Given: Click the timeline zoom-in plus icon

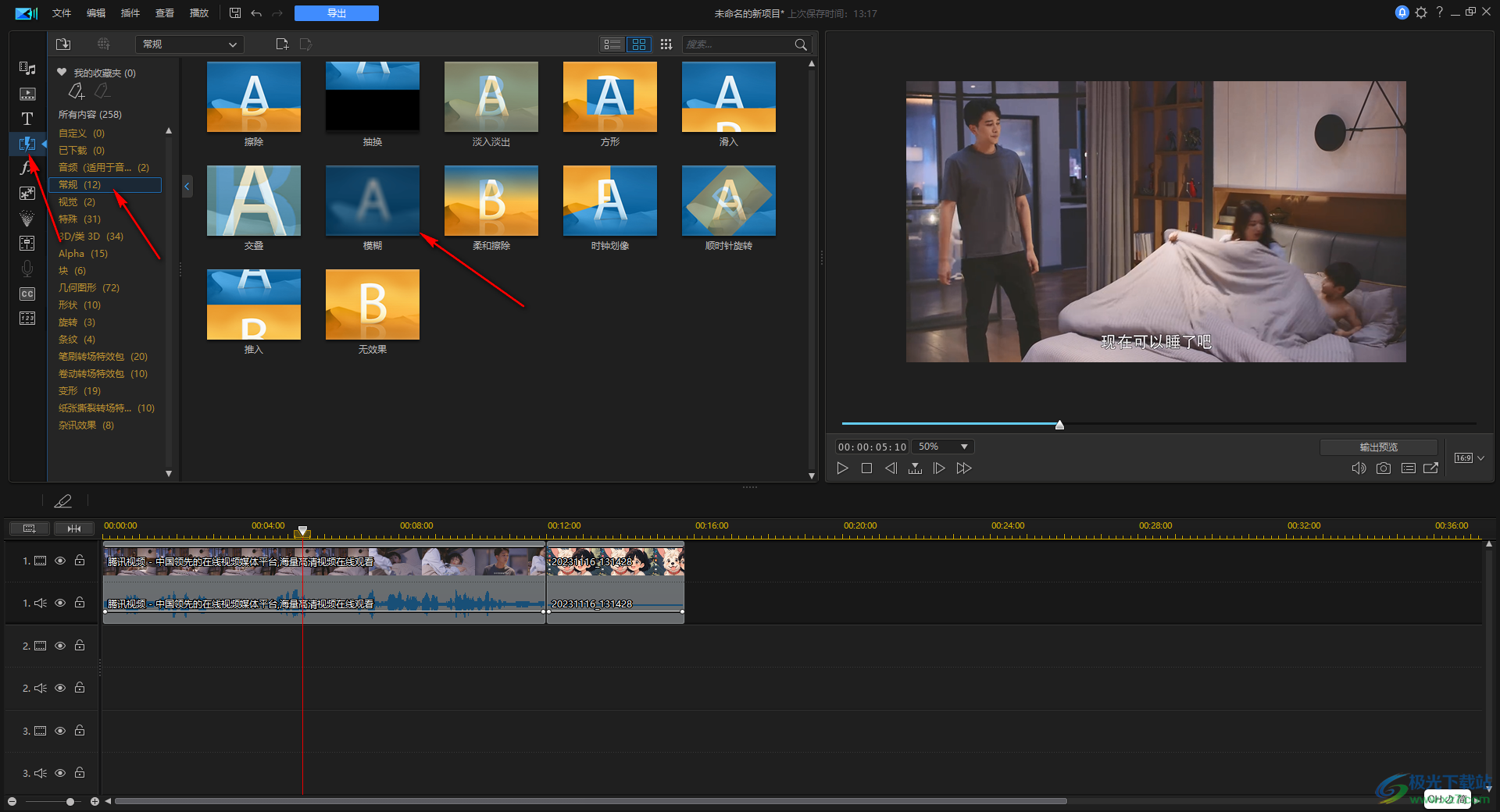Looking at the screenshot, I should 95,801.
